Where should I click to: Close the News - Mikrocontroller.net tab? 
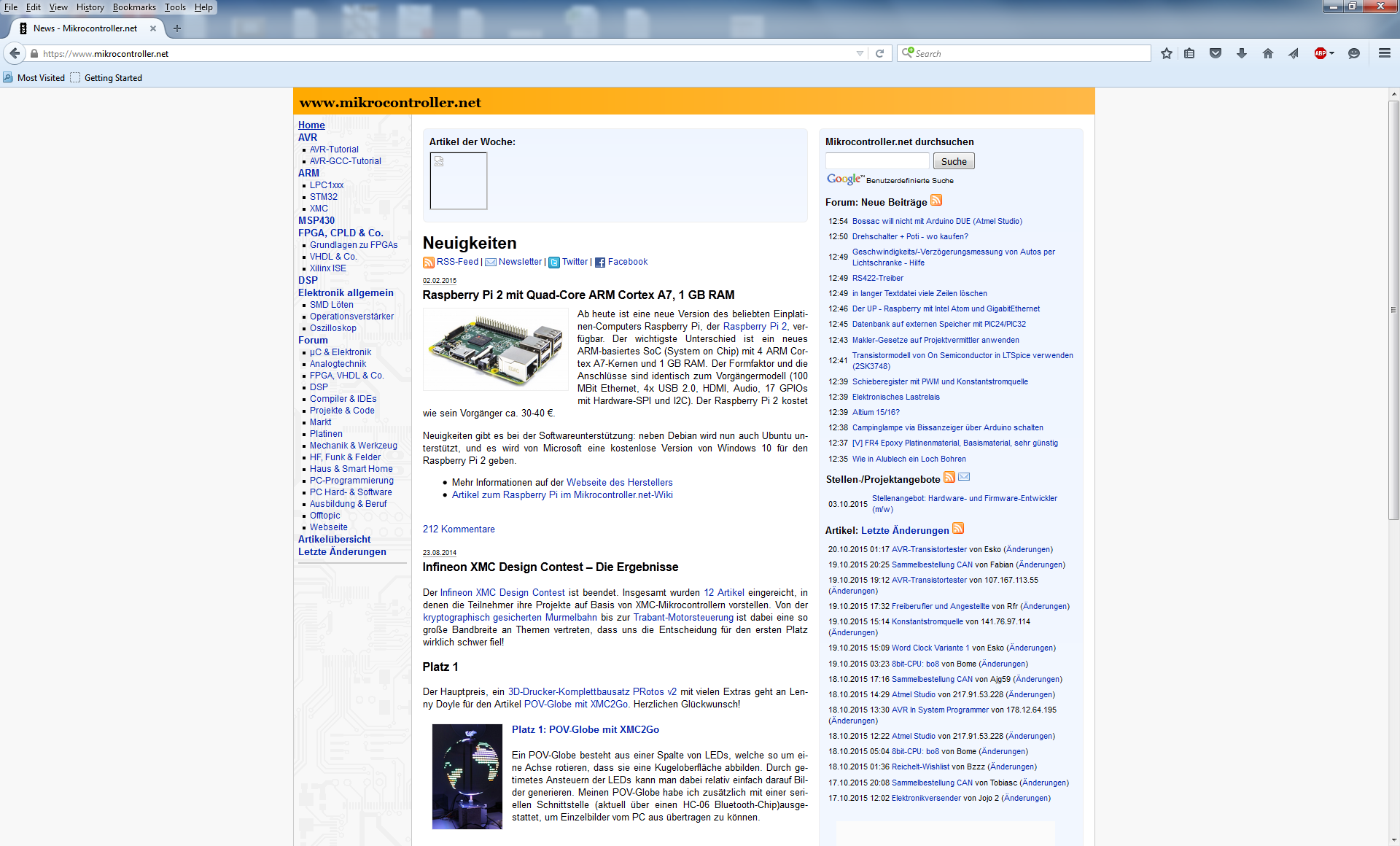[153, 28]
